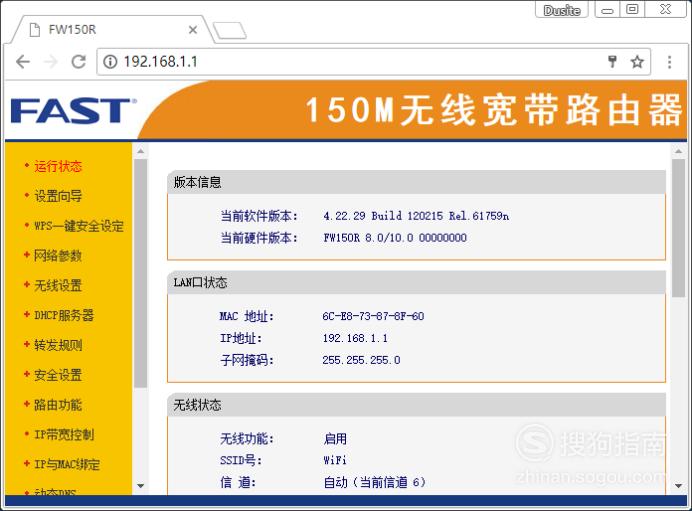Click channel value 自动 (当前信道 6)
692x511 pixels.
(x=375, y=482)
